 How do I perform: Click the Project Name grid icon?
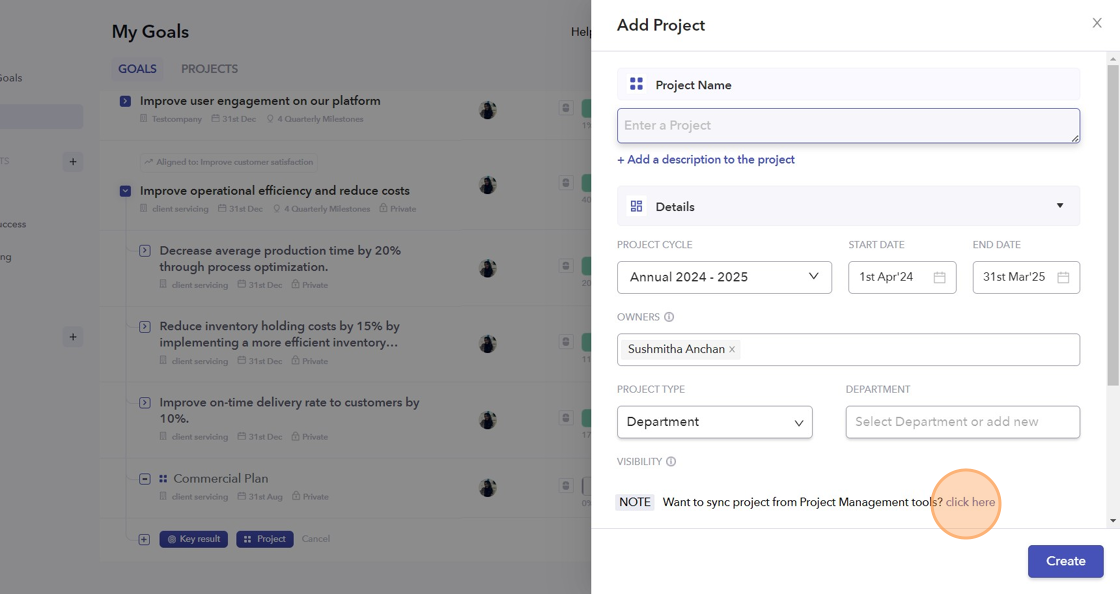pos(636,85)
